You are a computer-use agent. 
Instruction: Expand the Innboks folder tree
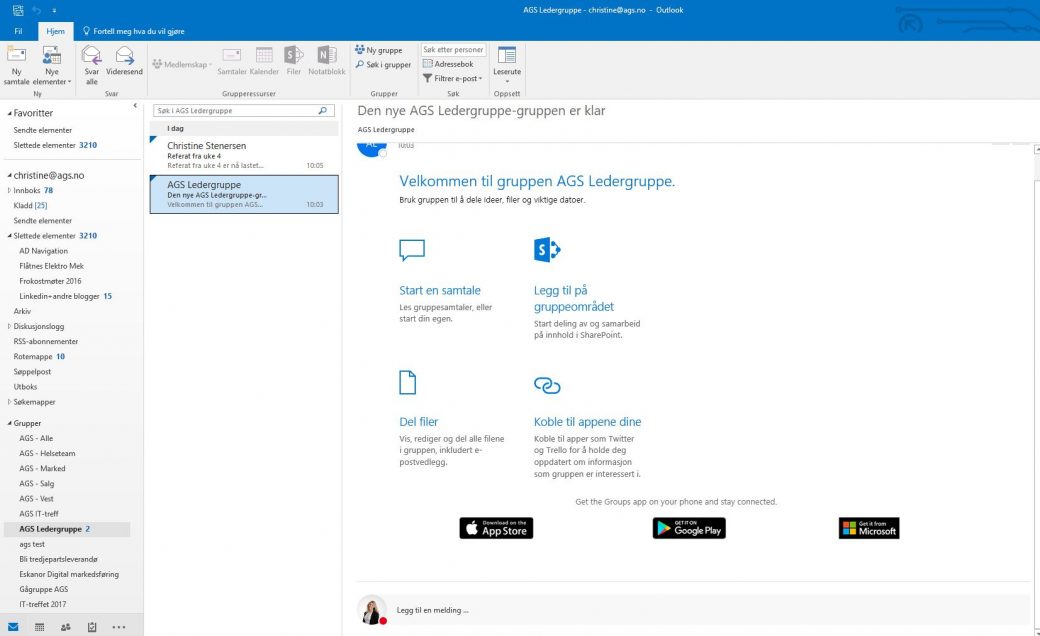[10, 190]
